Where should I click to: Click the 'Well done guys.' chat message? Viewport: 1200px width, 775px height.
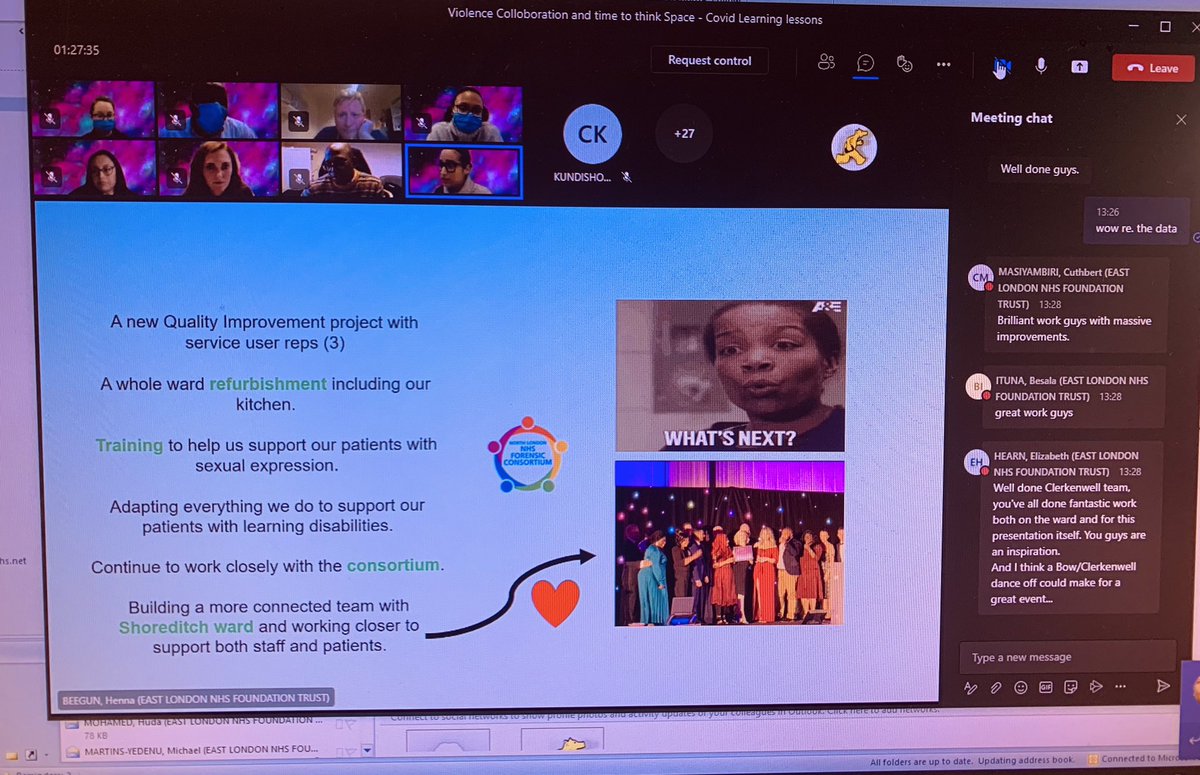[1039, 169]
